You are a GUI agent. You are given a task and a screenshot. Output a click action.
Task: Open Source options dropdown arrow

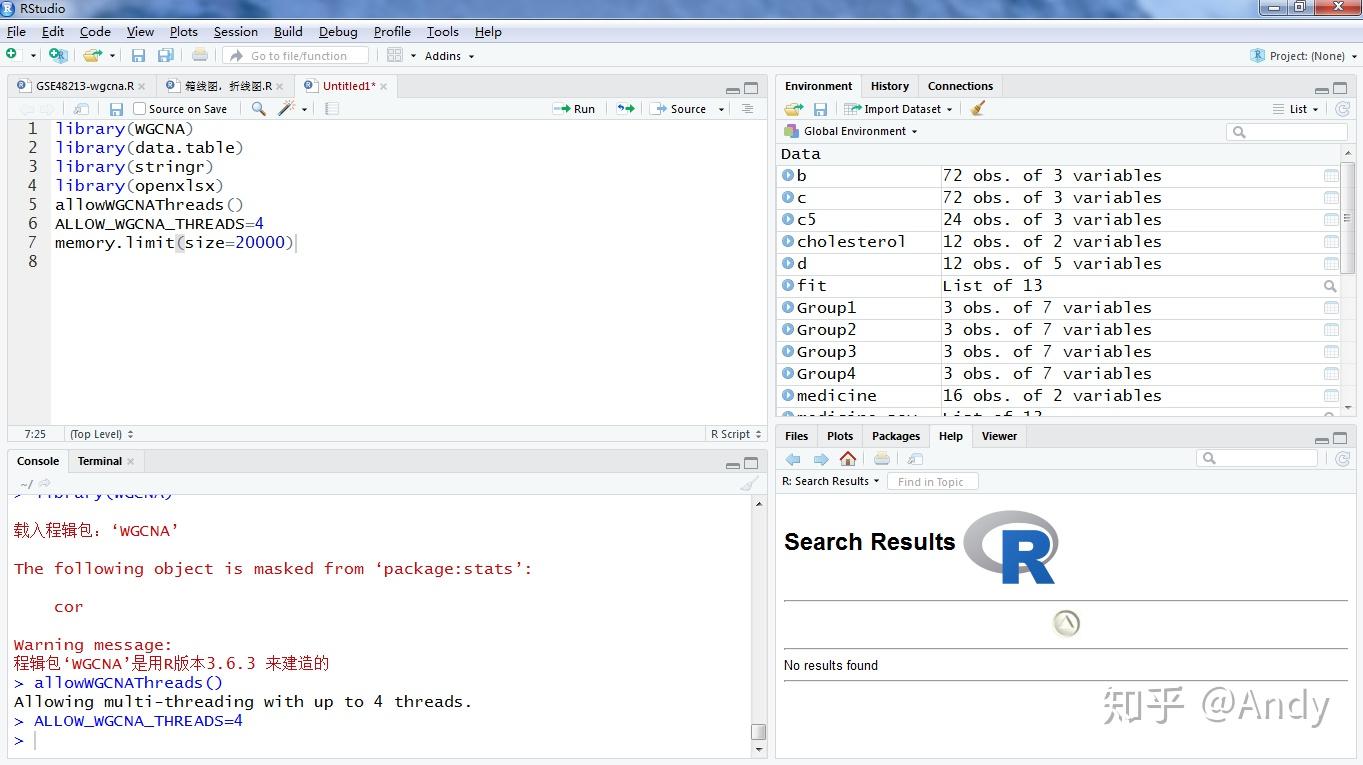coord(721,109)
